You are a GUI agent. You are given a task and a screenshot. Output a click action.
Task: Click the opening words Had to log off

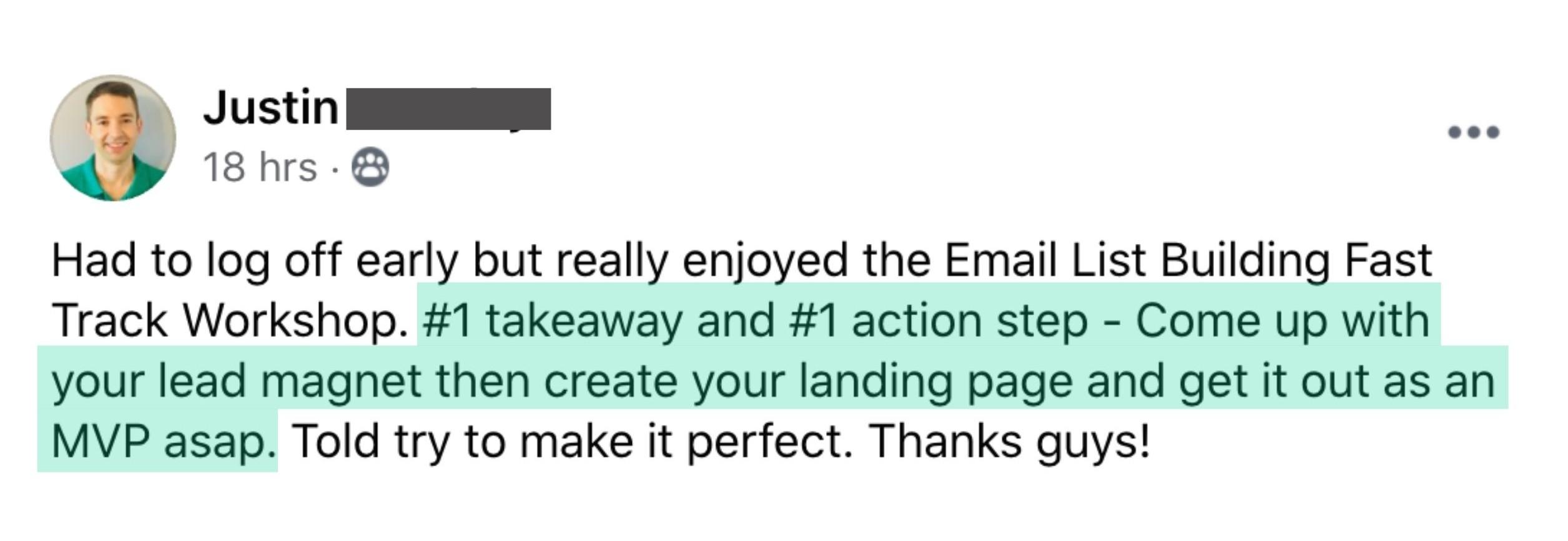click(x=197, y=261)
